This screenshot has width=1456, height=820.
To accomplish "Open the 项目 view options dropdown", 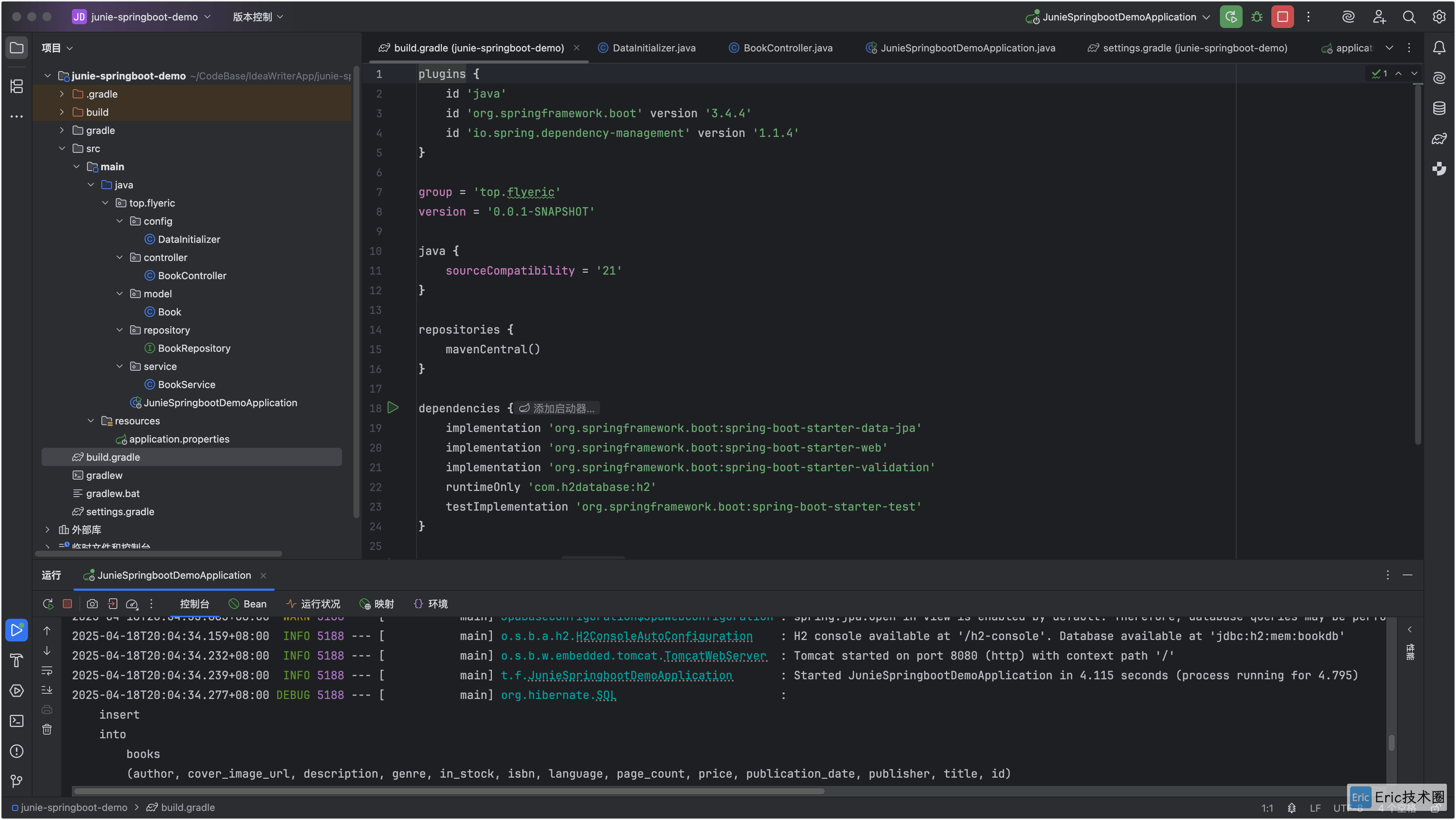I will pyautogui.click(x=57, y=48).
